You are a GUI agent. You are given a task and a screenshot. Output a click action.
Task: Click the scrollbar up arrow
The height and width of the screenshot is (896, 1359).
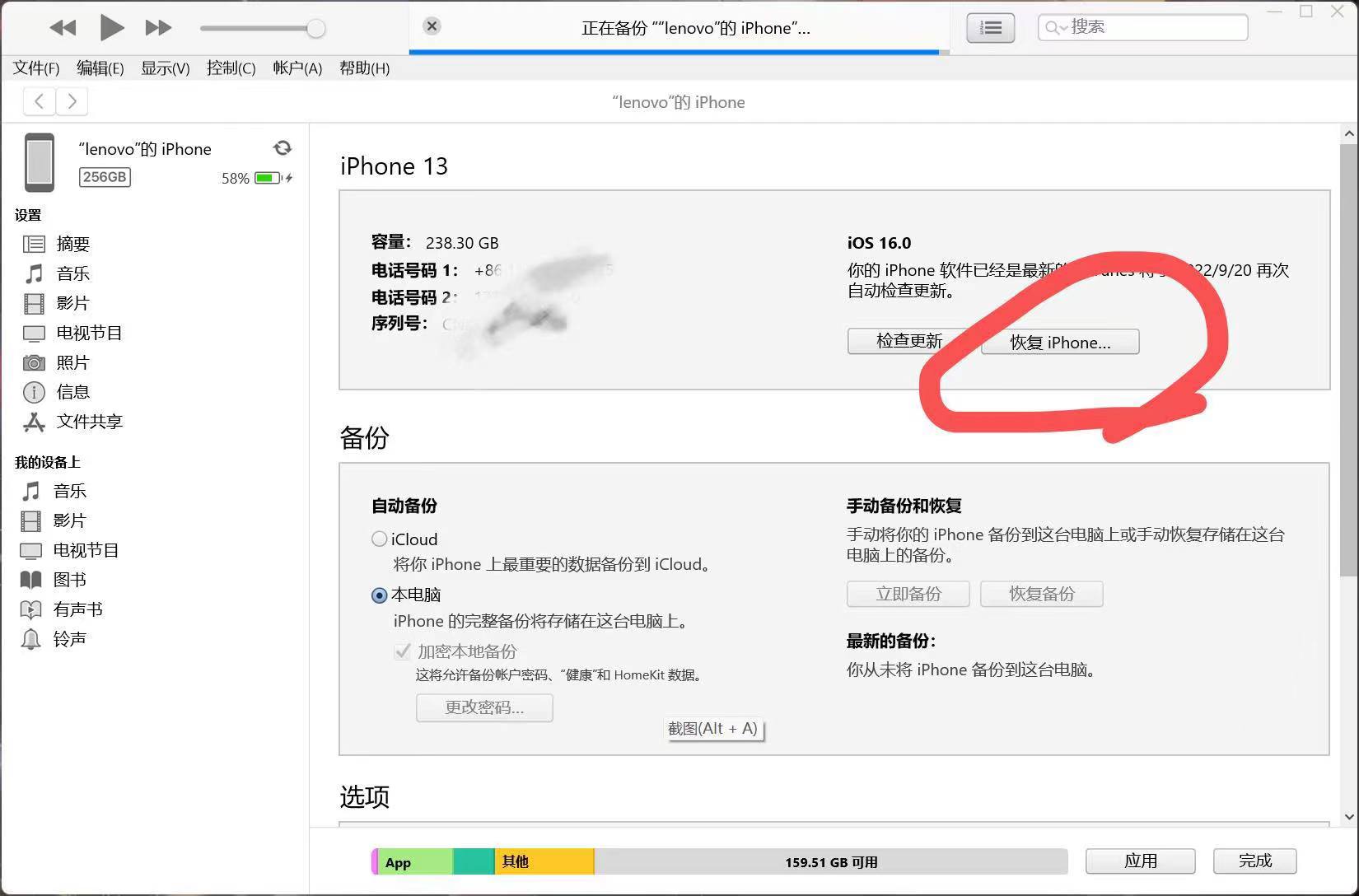[1348, 133]
